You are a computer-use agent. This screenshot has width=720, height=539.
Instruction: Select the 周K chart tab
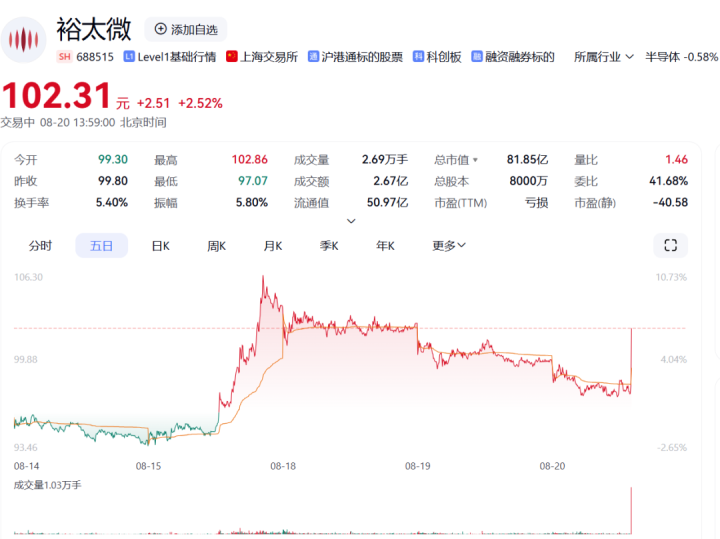(x=216, y=246)
